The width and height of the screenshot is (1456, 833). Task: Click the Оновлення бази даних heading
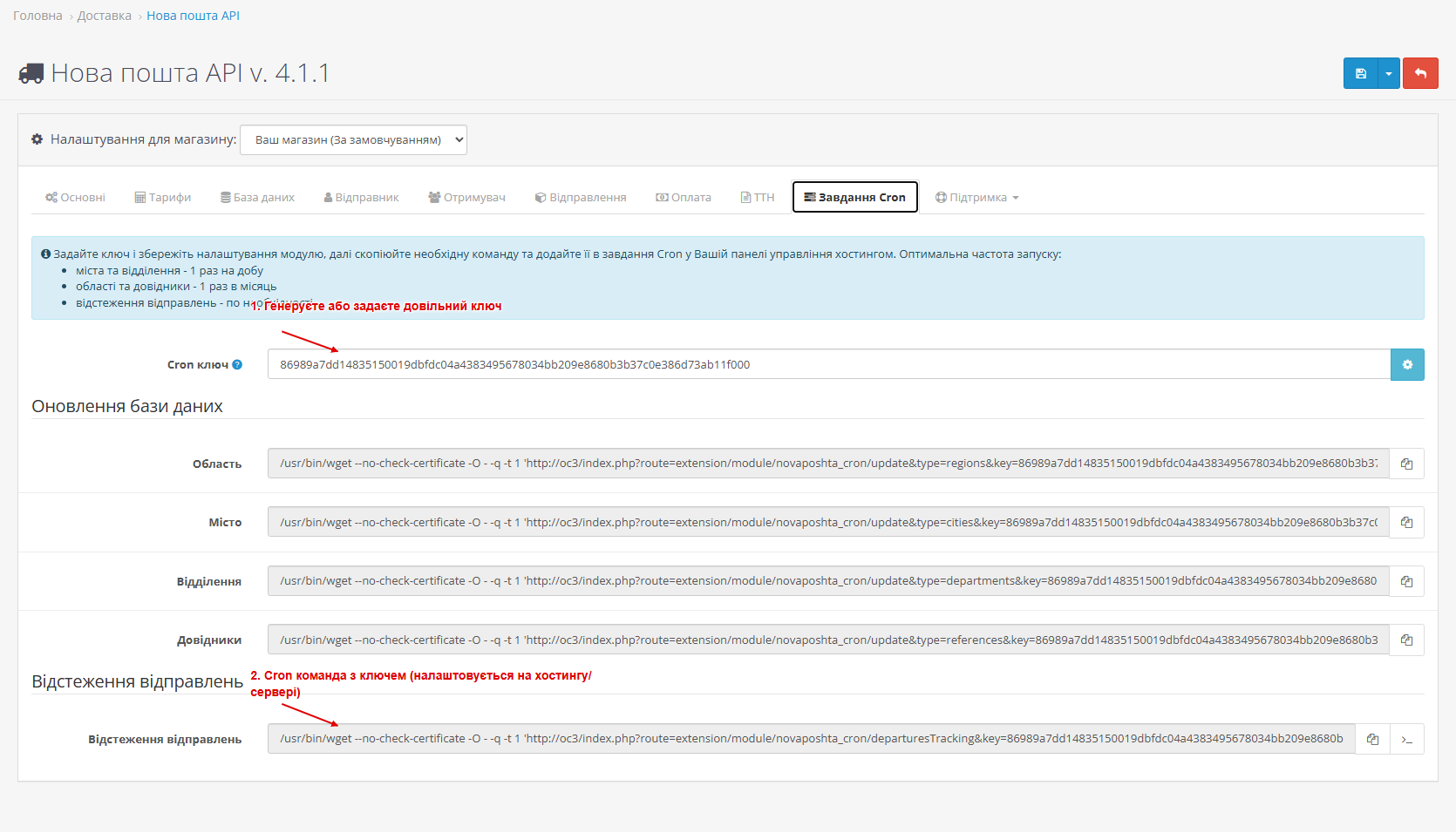click(x=127, y=406)
